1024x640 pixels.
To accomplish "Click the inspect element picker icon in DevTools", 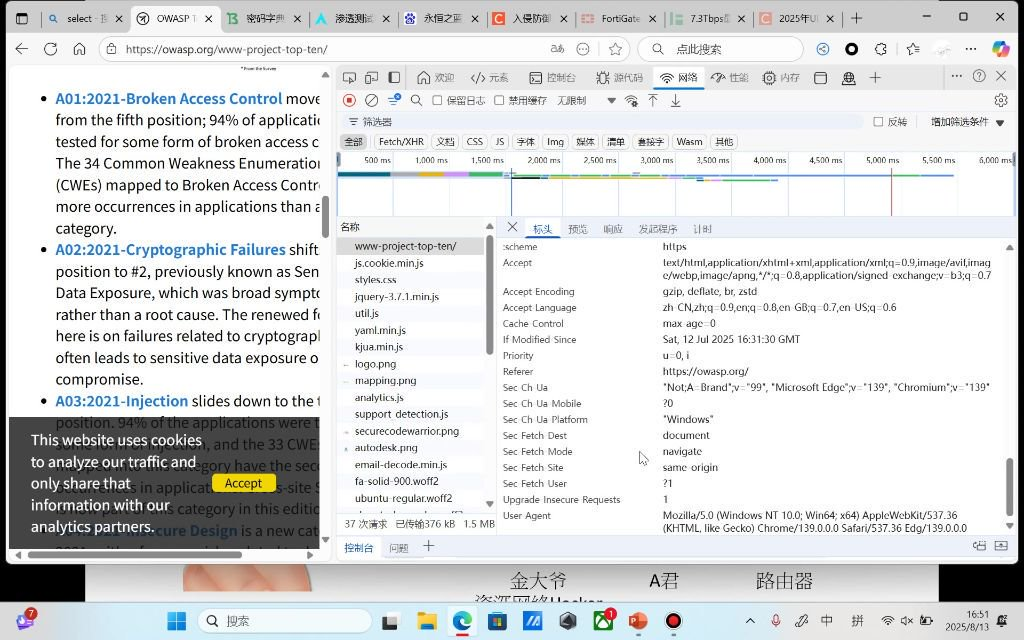I will tap(349, 78).
